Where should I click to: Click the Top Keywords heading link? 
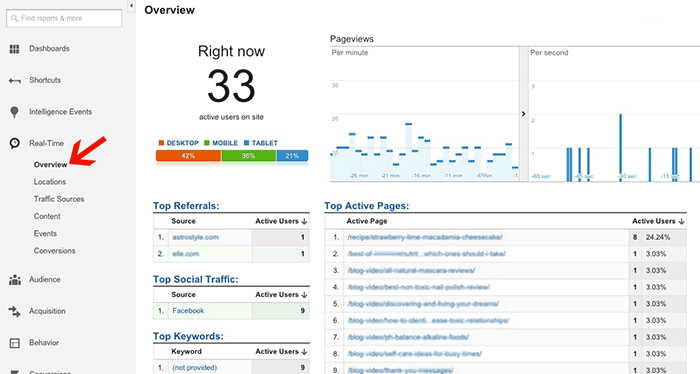coord(188,337)
